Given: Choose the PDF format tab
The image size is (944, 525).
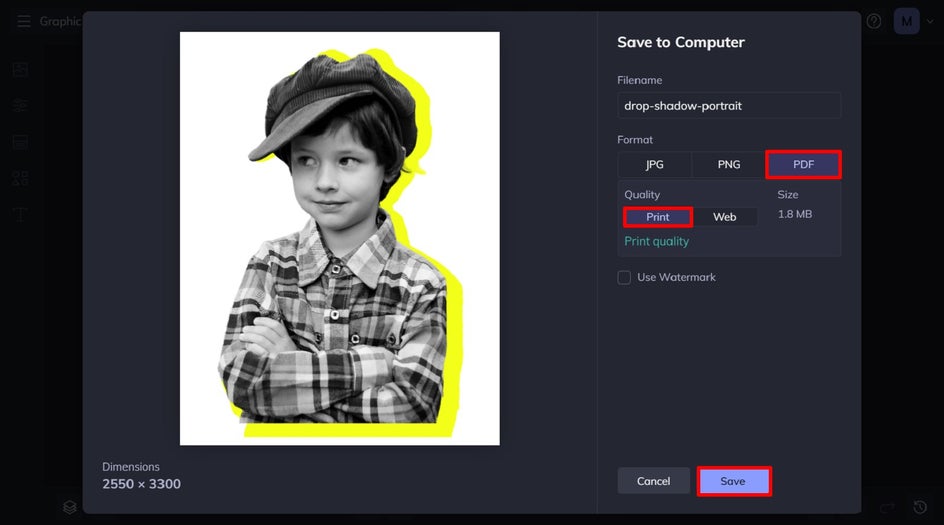Looking at the screenshot, I should [x=804, y=164].
